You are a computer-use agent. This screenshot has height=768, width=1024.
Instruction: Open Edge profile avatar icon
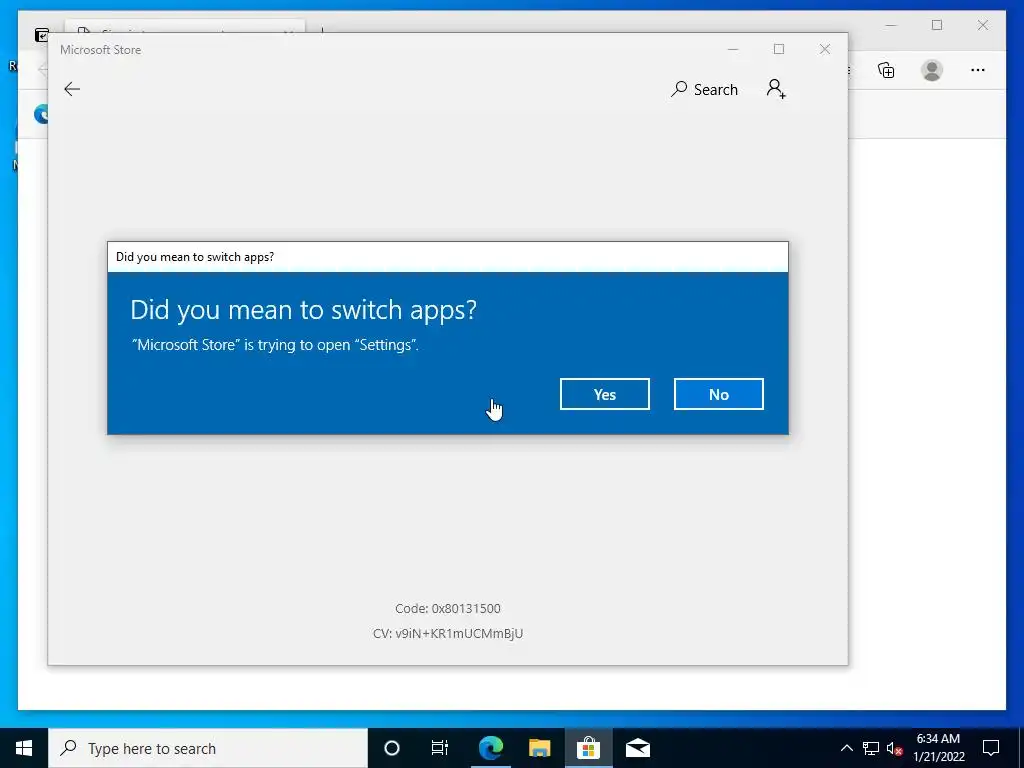(x=932, y=70)
